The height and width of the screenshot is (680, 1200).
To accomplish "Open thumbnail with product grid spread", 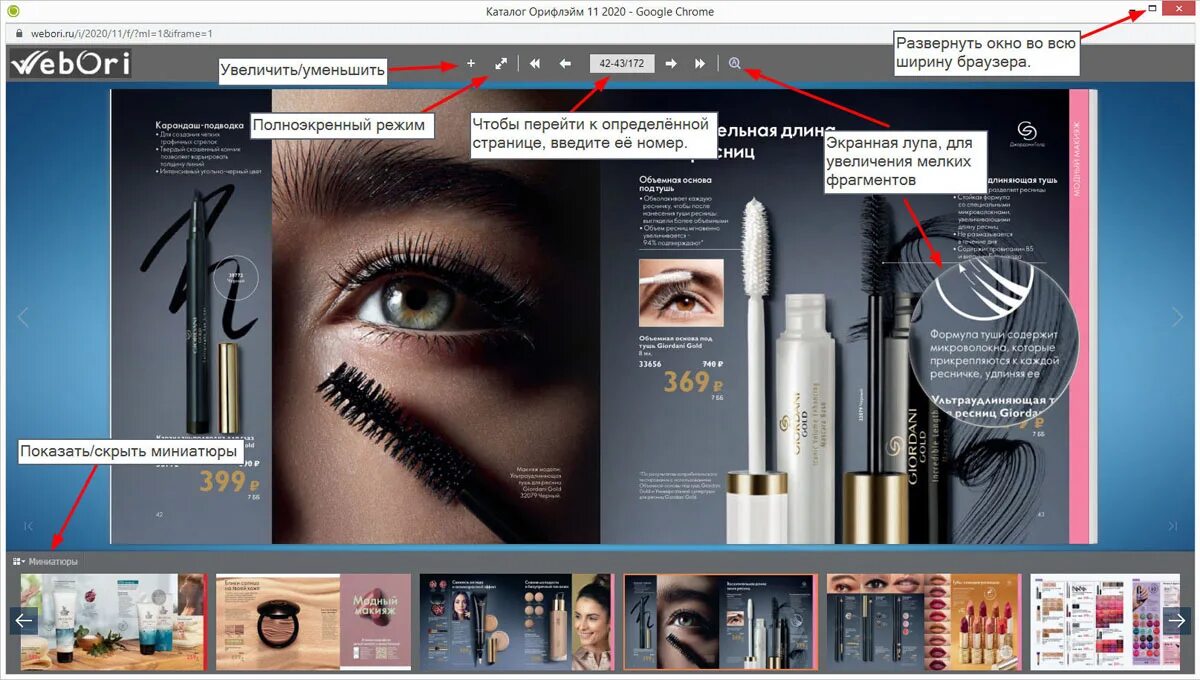I will tap(1105, 621).
